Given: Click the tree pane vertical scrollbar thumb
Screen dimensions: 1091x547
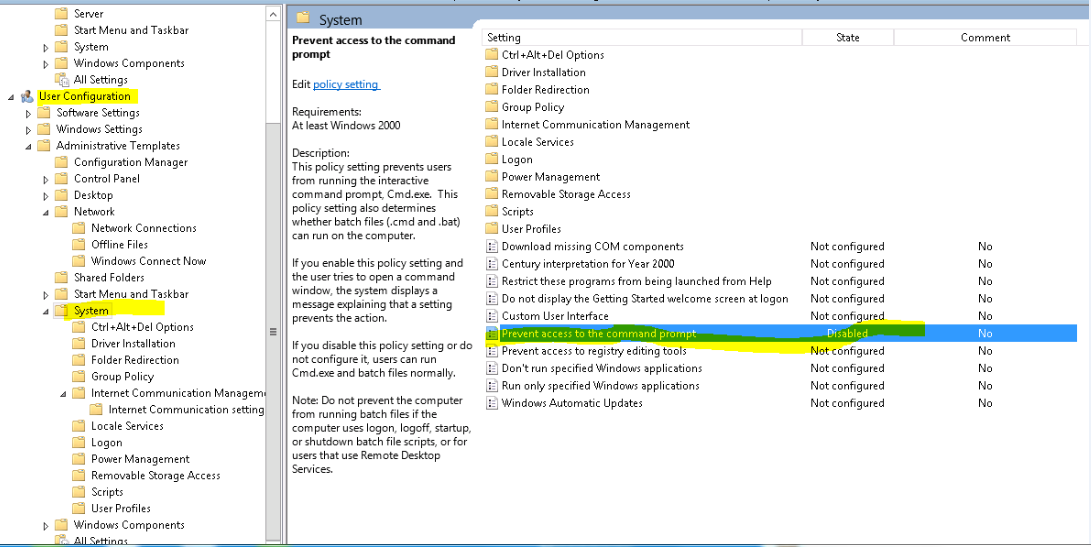Looking at the screenshot, I should (x=273, y=332).
